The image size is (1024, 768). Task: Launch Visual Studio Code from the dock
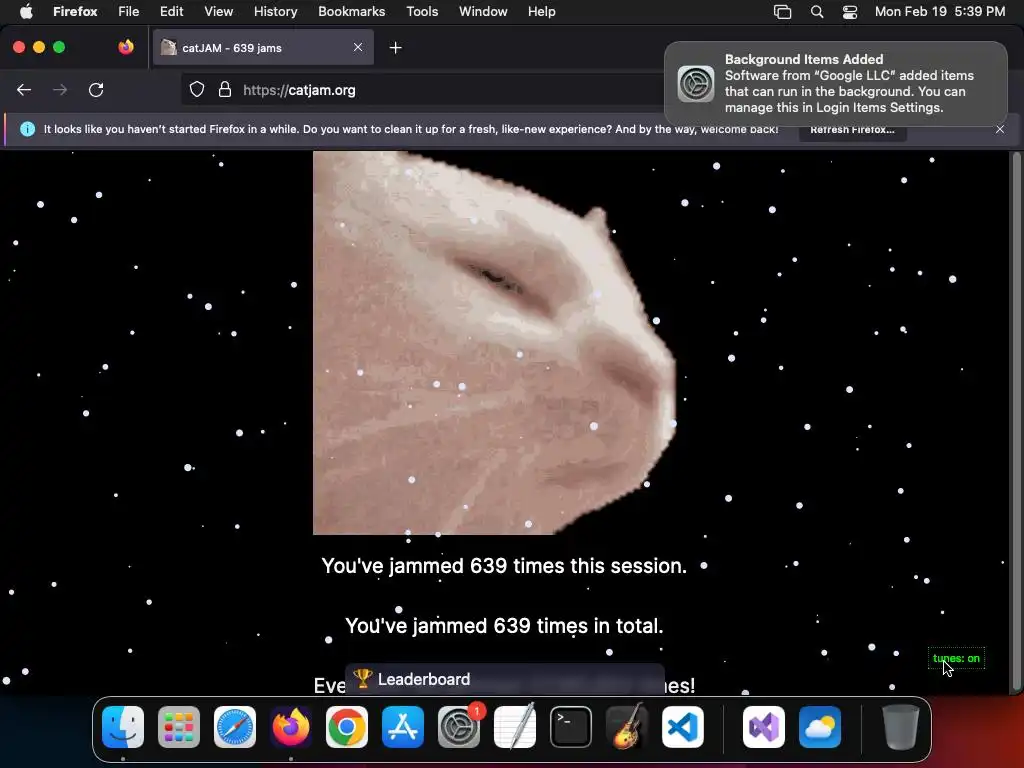tap(683, 727)
